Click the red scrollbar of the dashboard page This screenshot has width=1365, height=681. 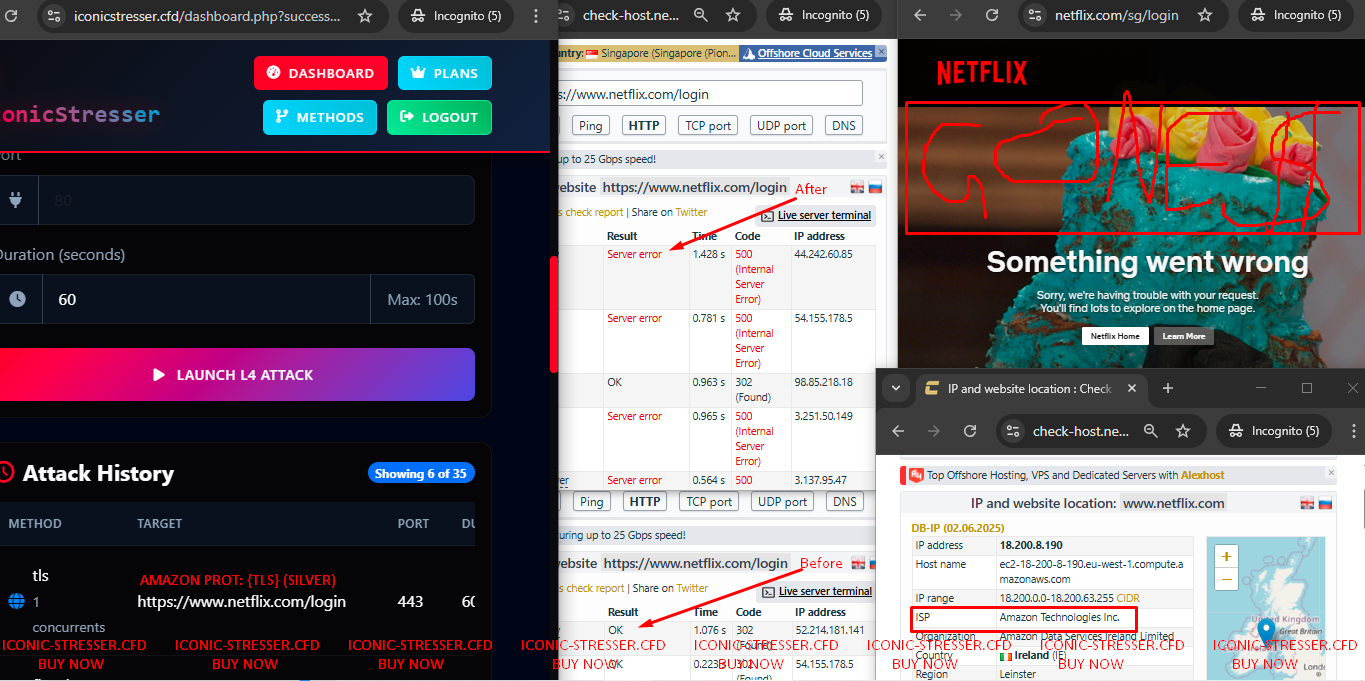coord(554,313)
